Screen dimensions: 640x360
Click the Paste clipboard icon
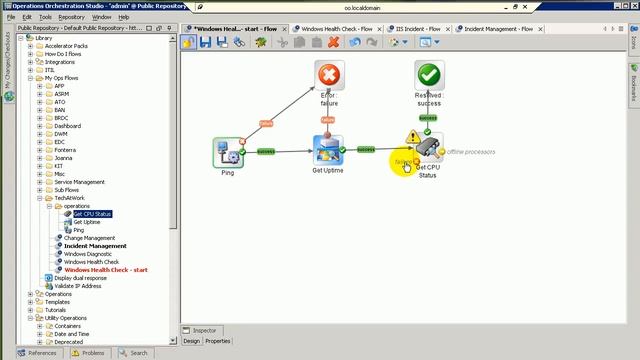pyautogui.click(x=317, y=42)
